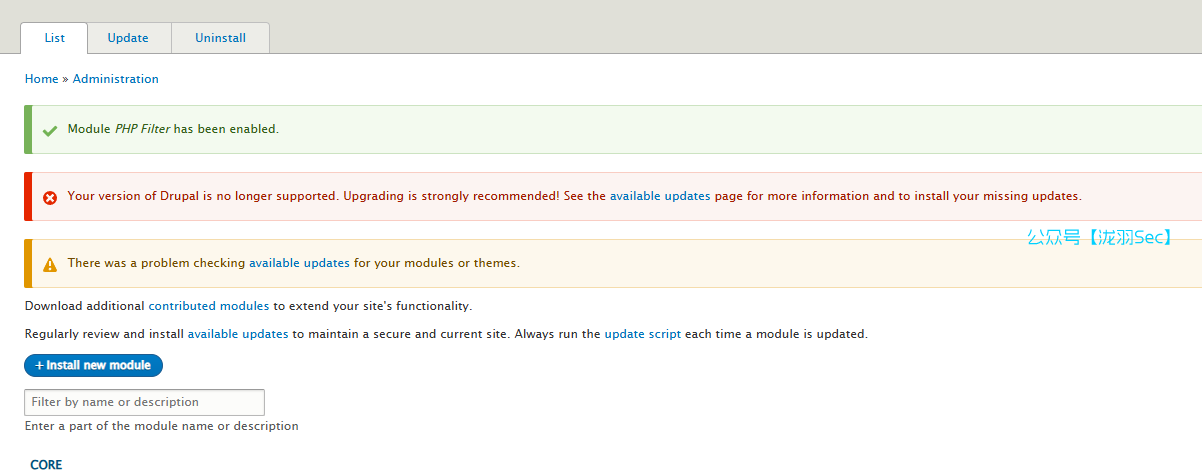Click the italic 'PHP Filter' module name
Screen dimensions: 1202x473
(142, 129)
